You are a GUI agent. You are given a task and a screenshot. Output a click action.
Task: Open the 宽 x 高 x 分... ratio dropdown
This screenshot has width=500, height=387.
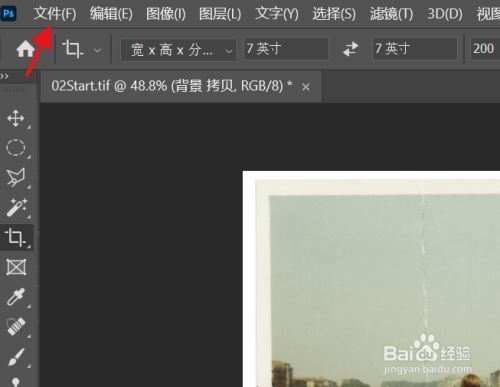(x=178, y=50)
